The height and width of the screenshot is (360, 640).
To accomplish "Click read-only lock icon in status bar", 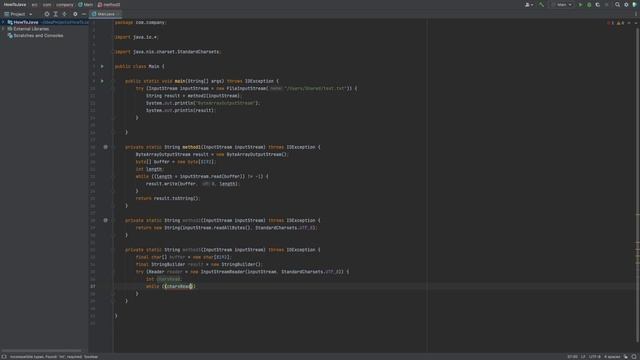I will pyautogui.click(x=626, y=357).
